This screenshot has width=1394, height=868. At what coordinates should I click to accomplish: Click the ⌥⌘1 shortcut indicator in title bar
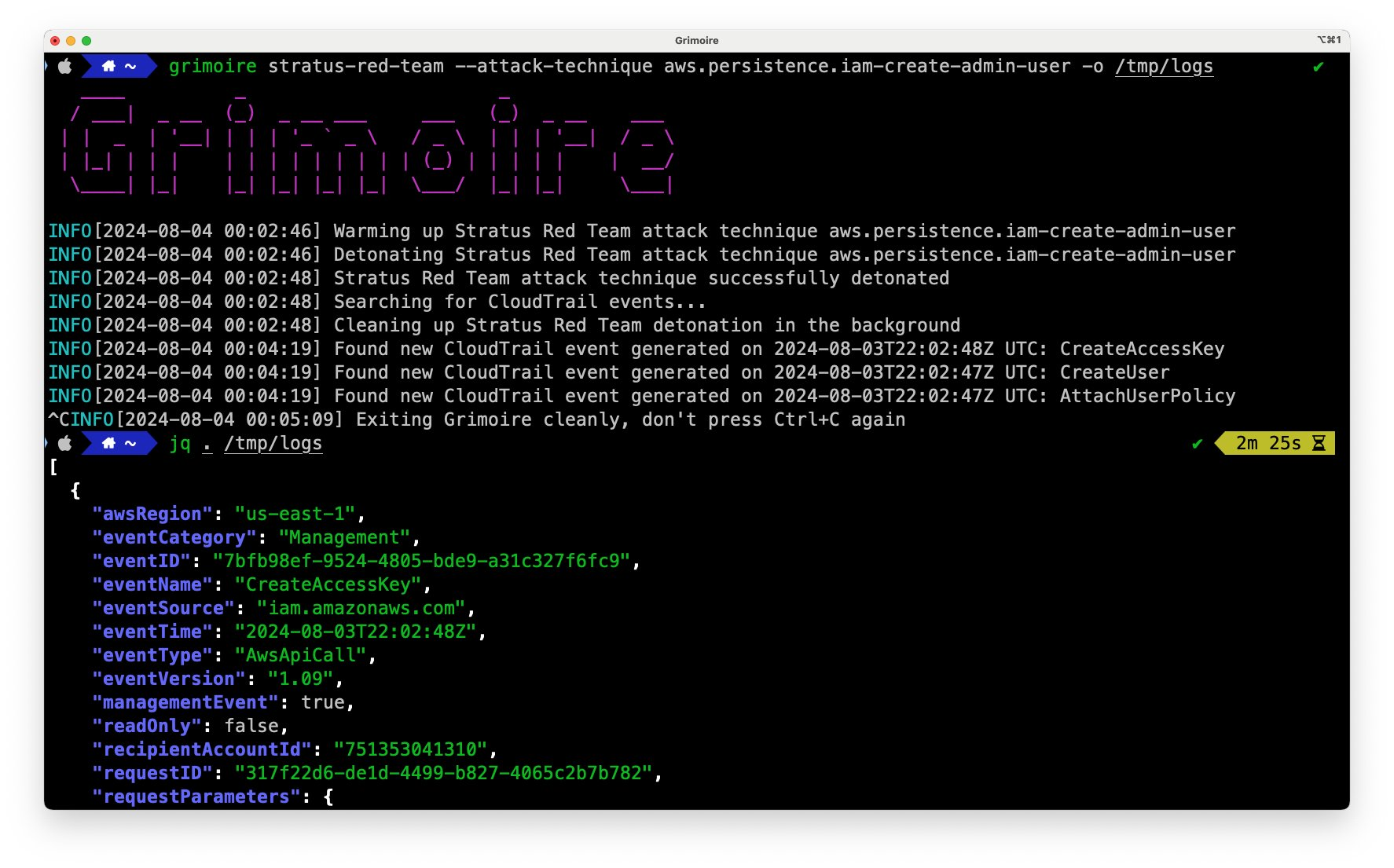click(1329, 40)
